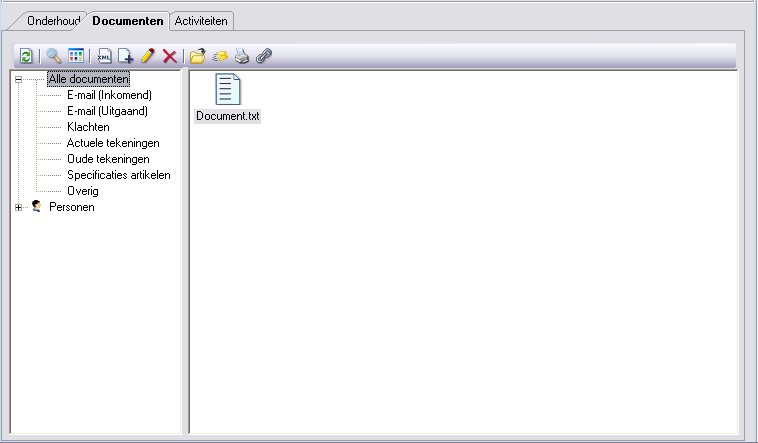Select Alle documenten in the tree
Screen dimensions: 758x443
pyautogui.click(x=88, y=79)
